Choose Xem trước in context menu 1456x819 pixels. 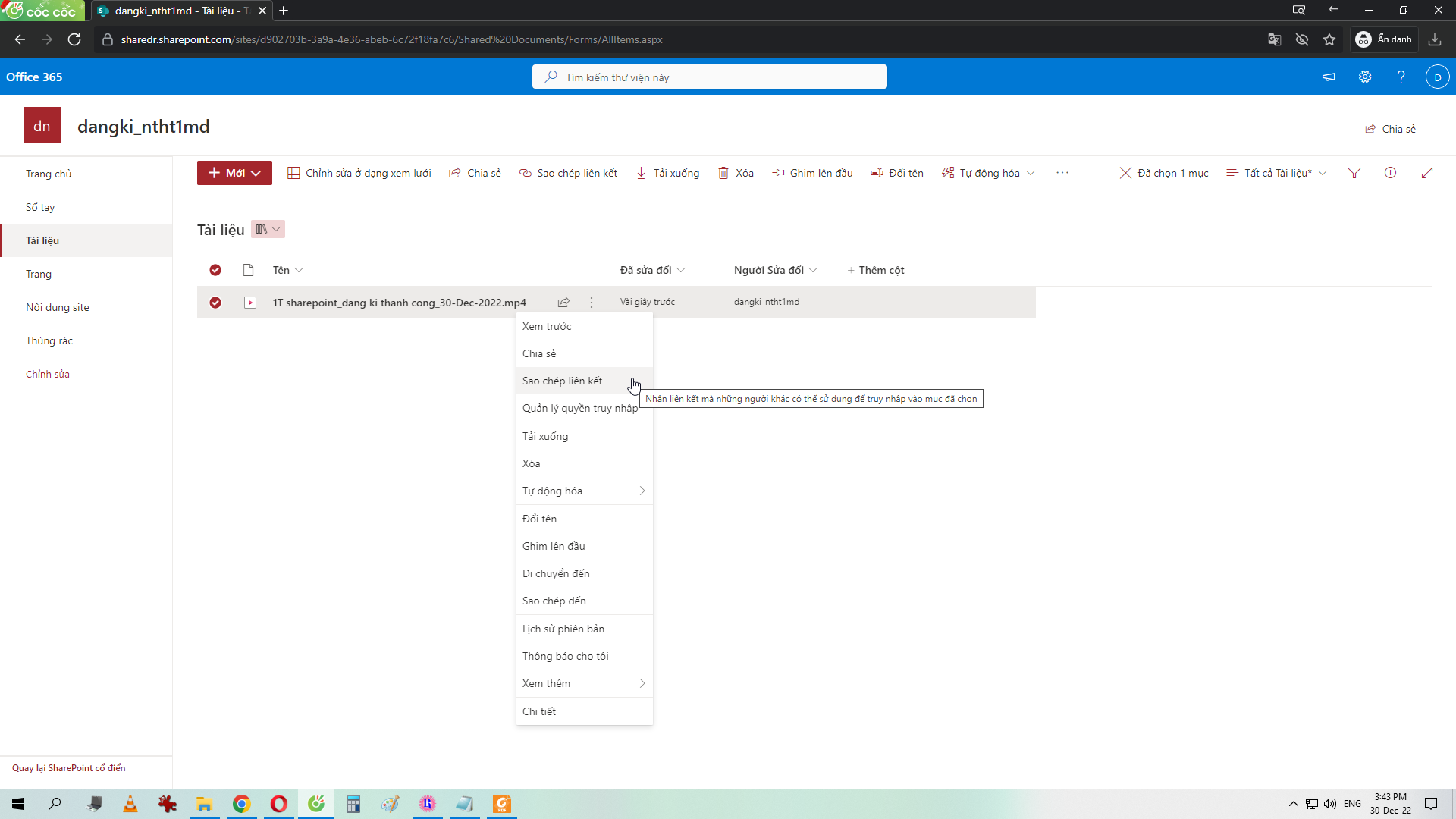(584, 326)
